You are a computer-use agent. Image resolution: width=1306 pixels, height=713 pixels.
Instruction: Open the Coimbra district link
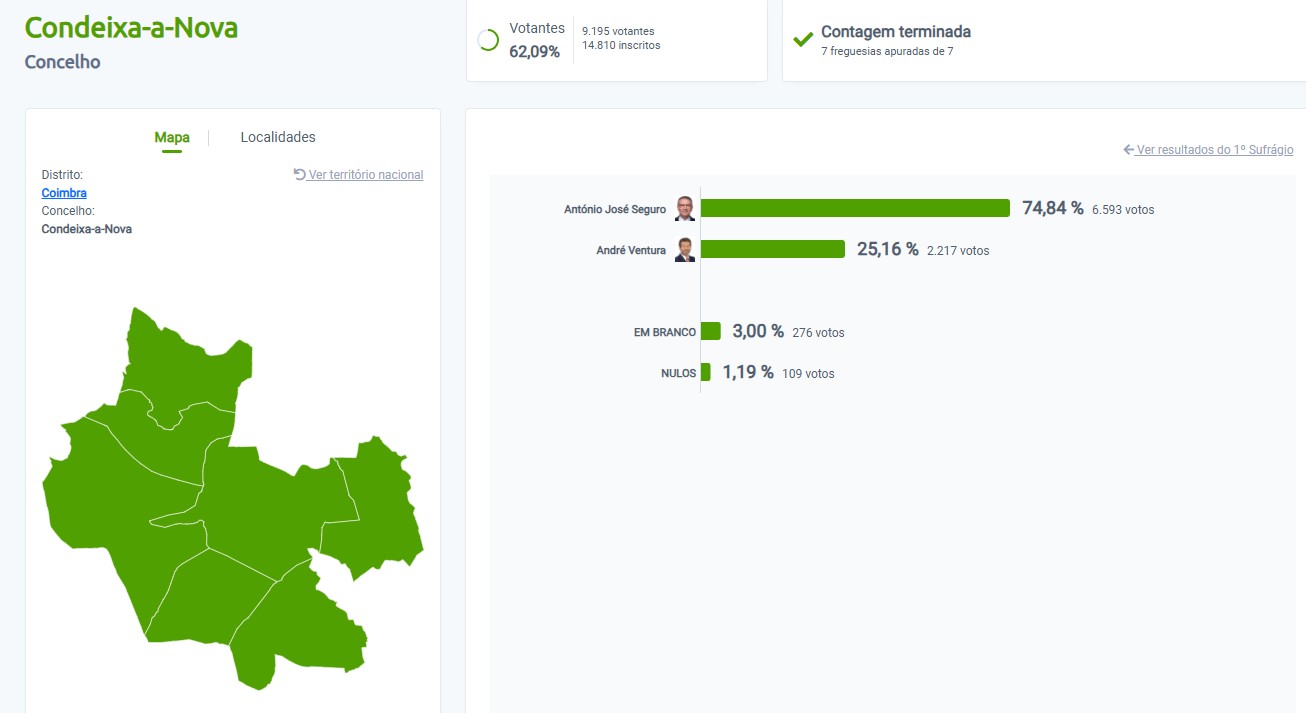click(x=64, y=193)
